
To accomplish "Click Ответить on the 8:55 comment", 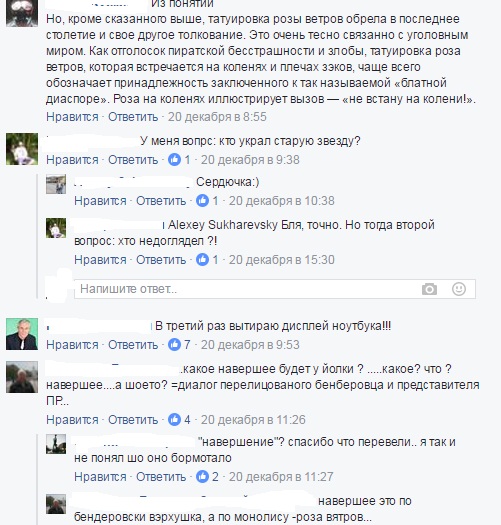I will click(133, 117).
